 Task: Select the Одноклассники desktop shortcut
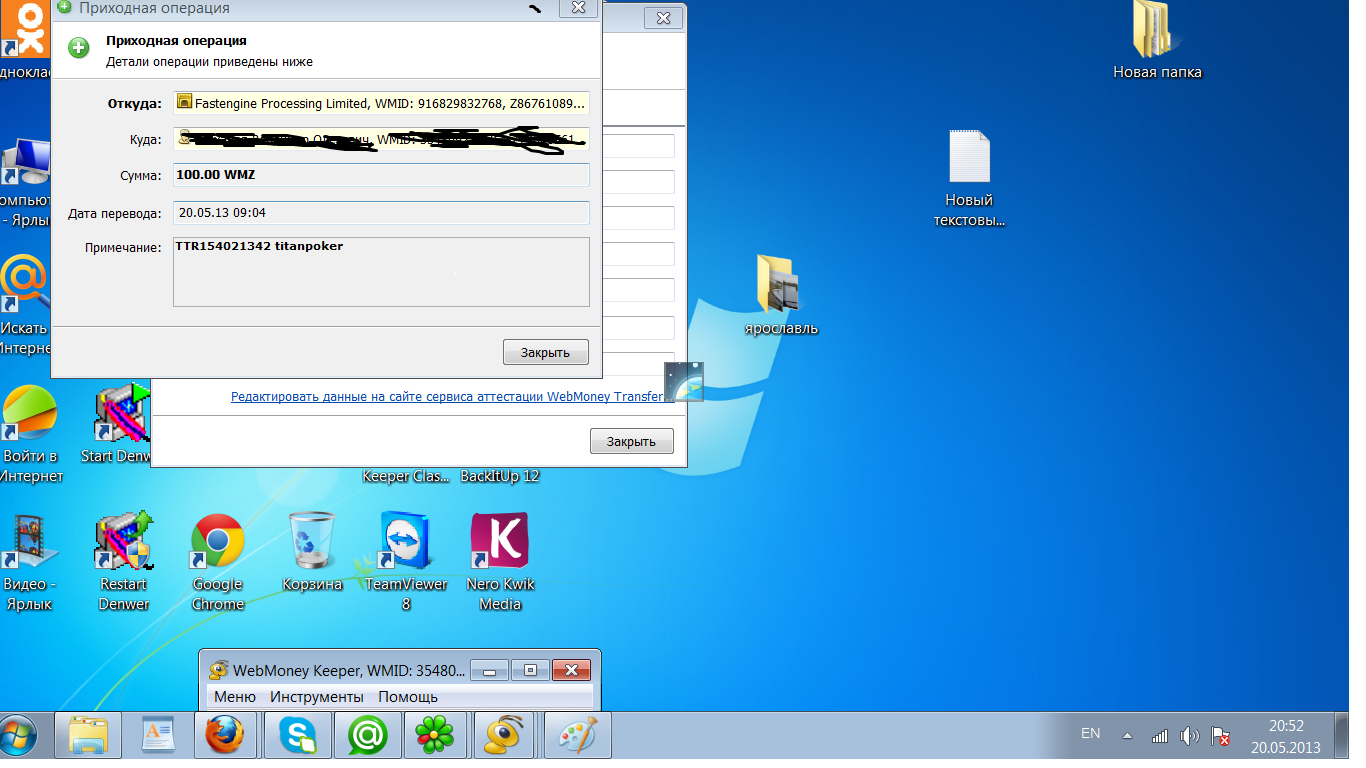coord(25,41)
